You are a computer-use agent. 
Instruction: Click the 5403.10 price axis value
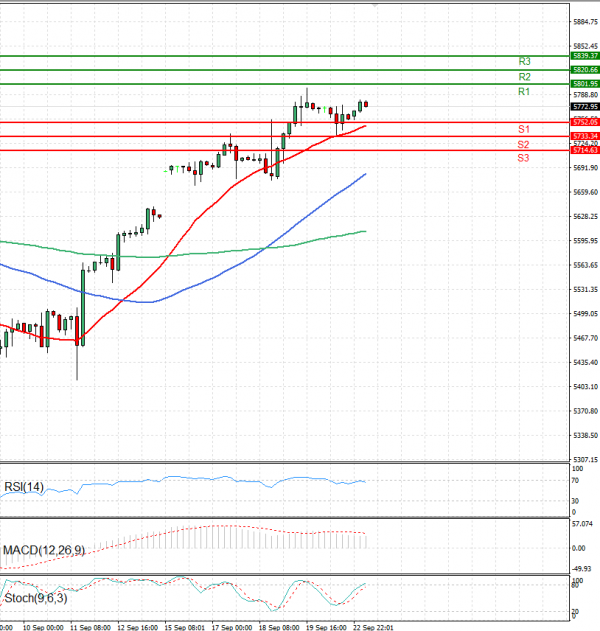(586, 387)
